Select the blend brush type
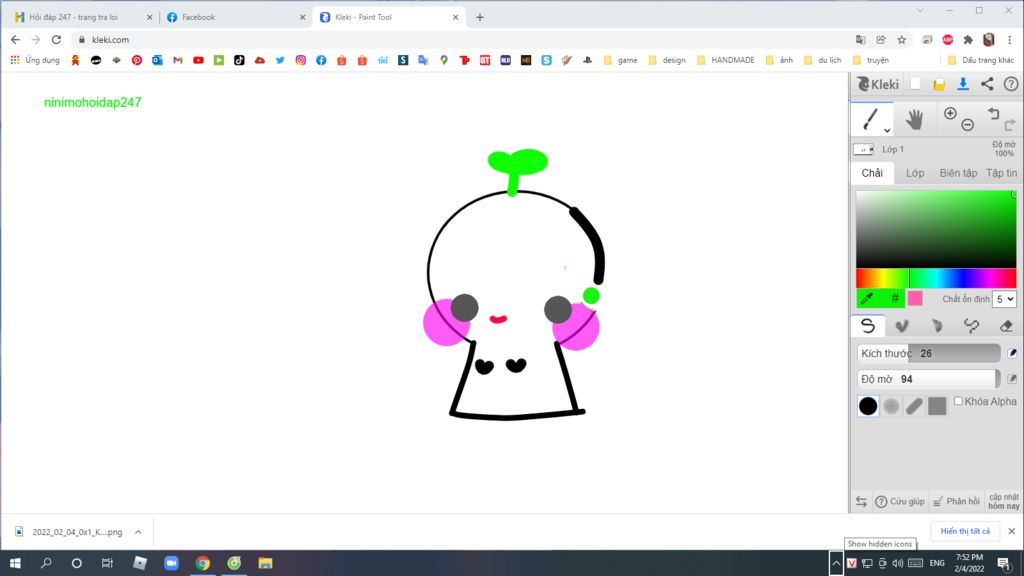 (x=902, y=325)
